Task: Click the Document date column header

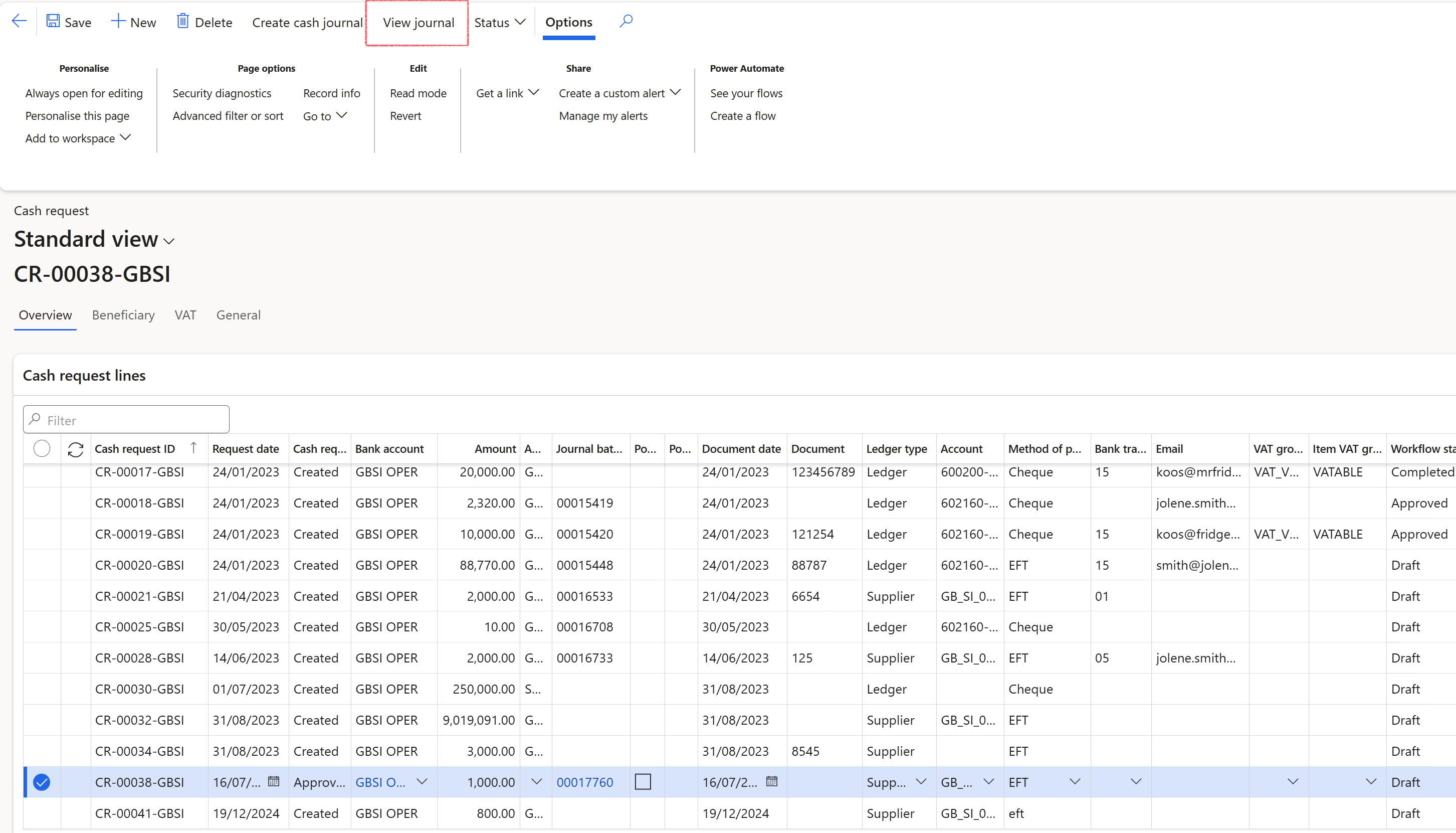Action: tap(741, 449)
